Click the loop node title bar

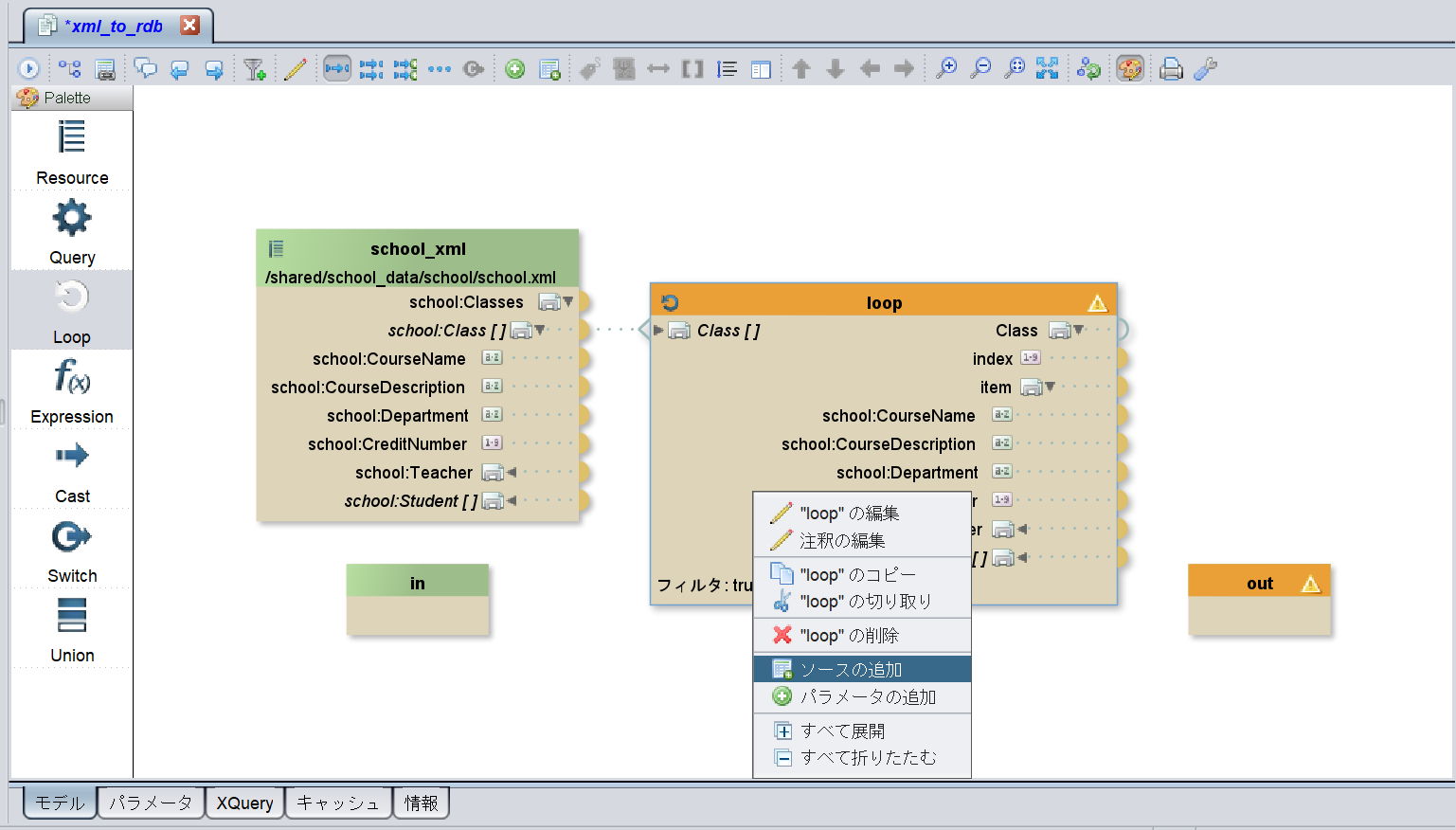884,302
